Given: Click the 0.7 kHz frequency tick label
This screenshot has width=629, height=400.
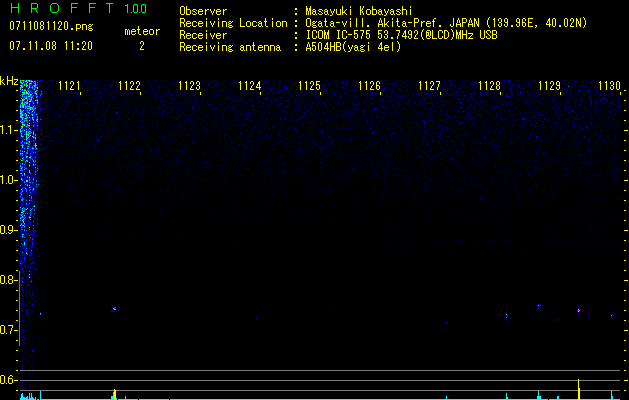Looking at the screenshot, I should (9, 330).
